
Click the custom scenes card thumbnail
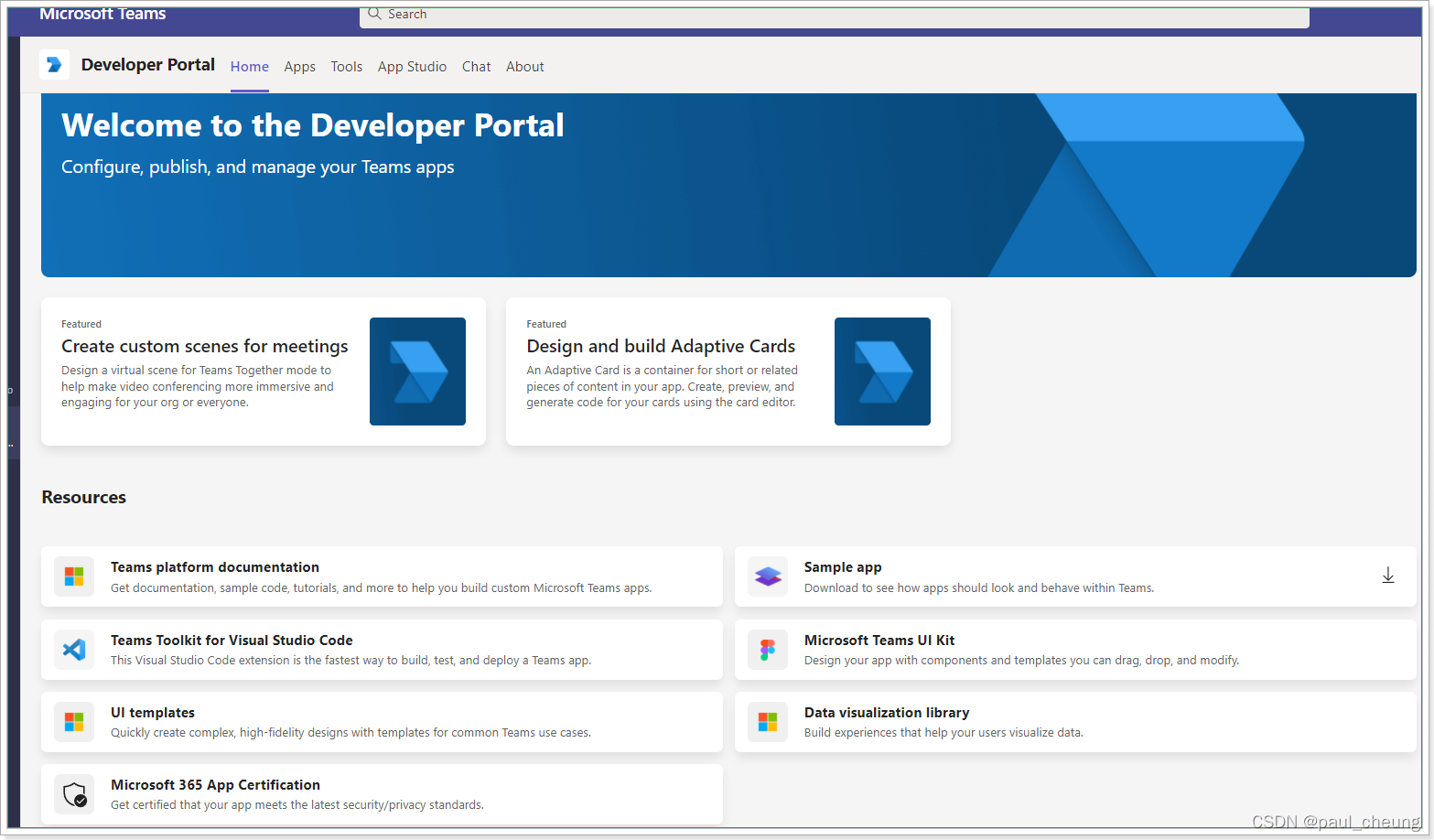pos(417,372)
